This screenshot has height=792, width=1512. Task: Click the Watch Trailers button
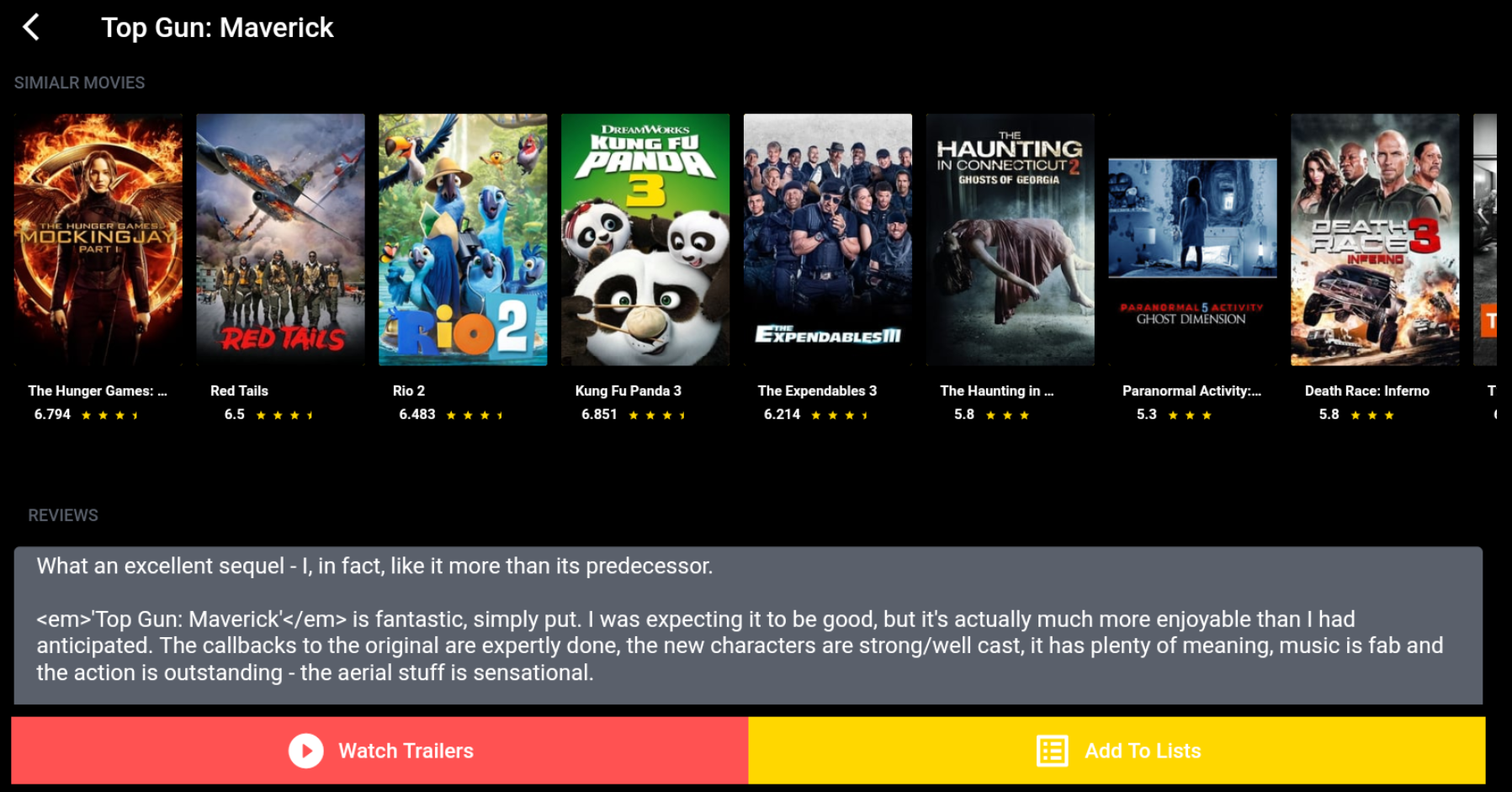tap(379, 751)
